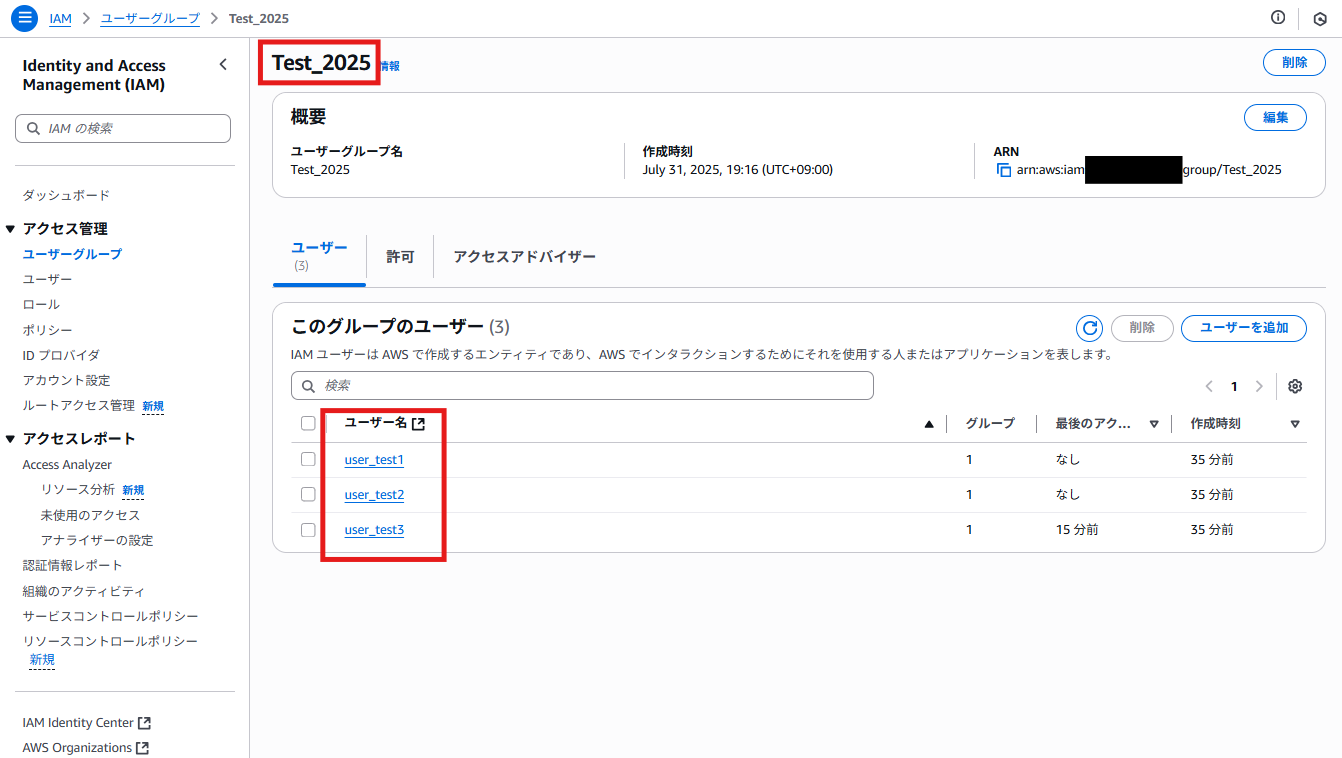
Task: Open リソース分析 in the sidebar
Action: pyautogui.click(x=78, y=489)
